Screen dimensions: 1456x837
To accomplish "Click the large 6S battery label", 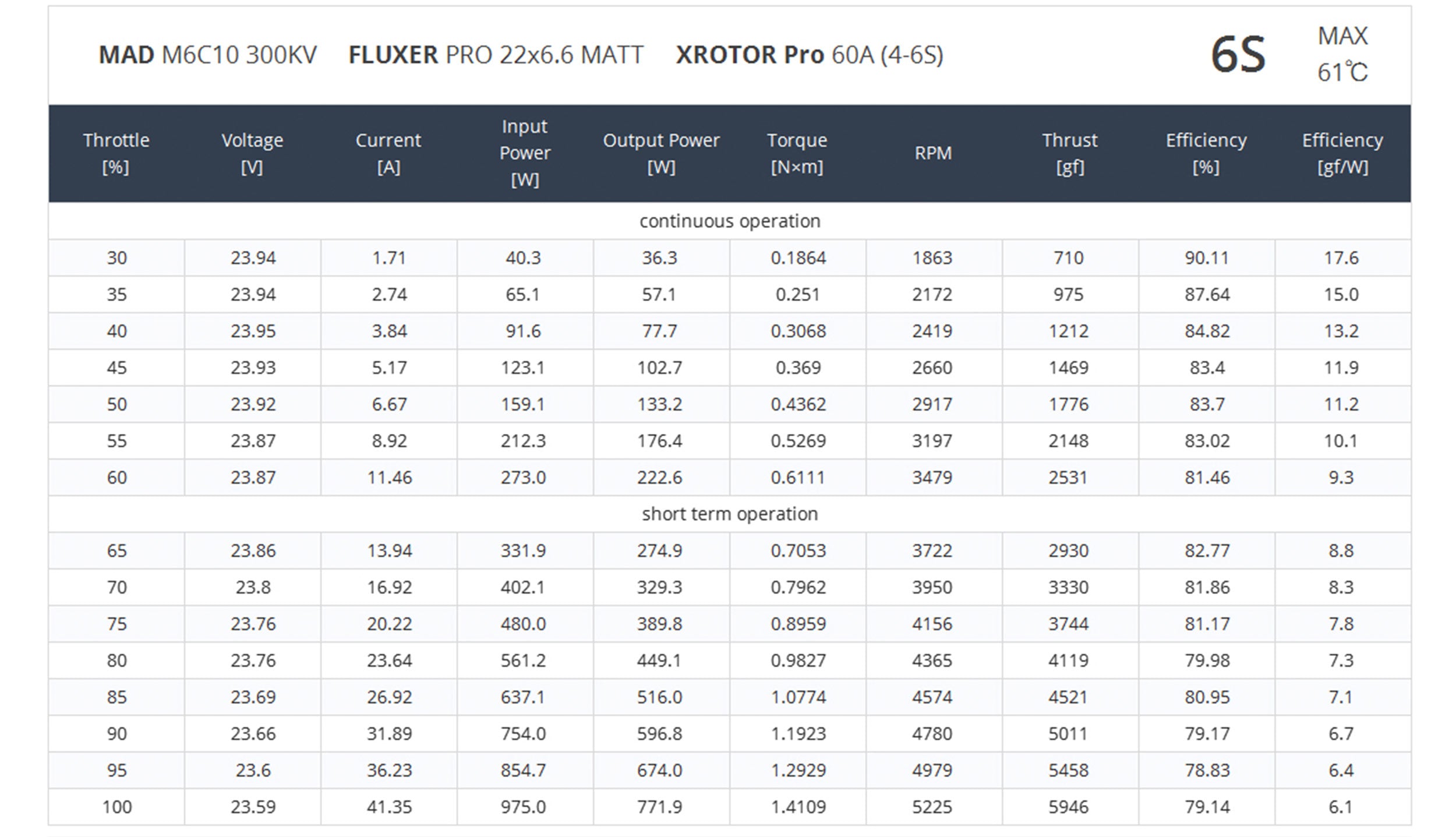I will (x=1238, y=55).
